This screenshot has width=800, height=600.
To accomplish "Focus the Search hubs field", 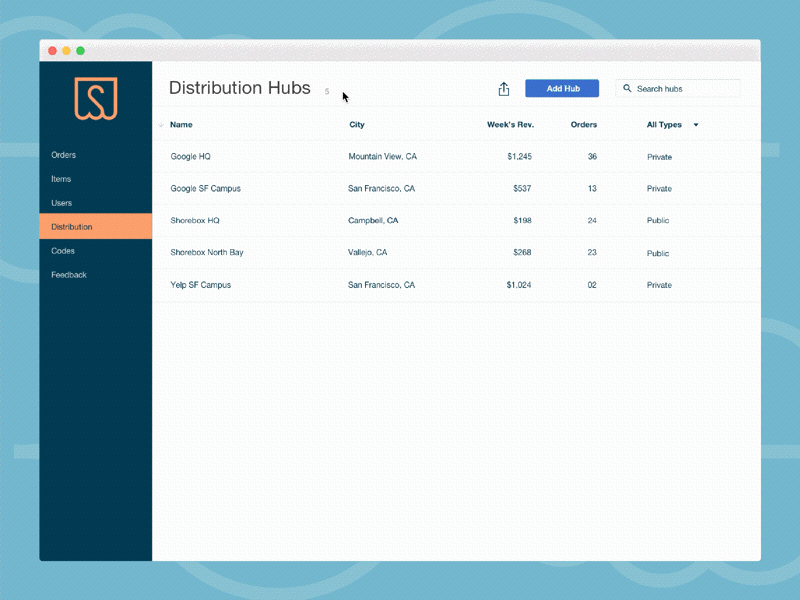I will (678, 88).
